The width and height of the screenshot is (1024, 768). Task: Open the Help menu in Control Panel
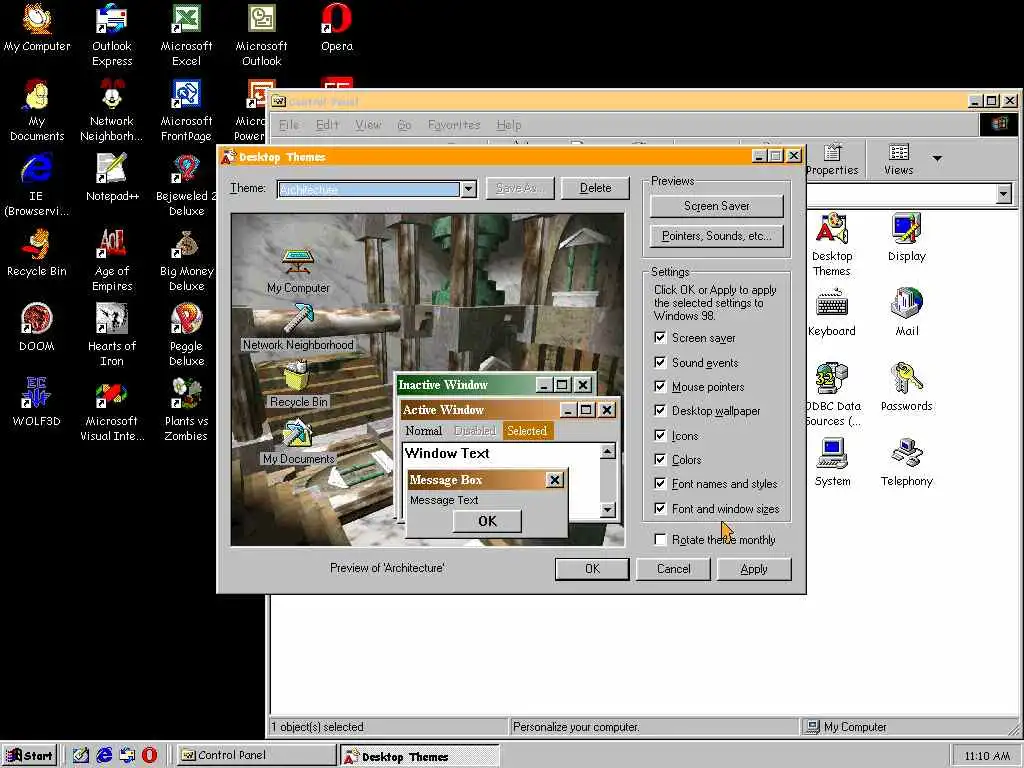pyautogui.click(x=509, y=125)
